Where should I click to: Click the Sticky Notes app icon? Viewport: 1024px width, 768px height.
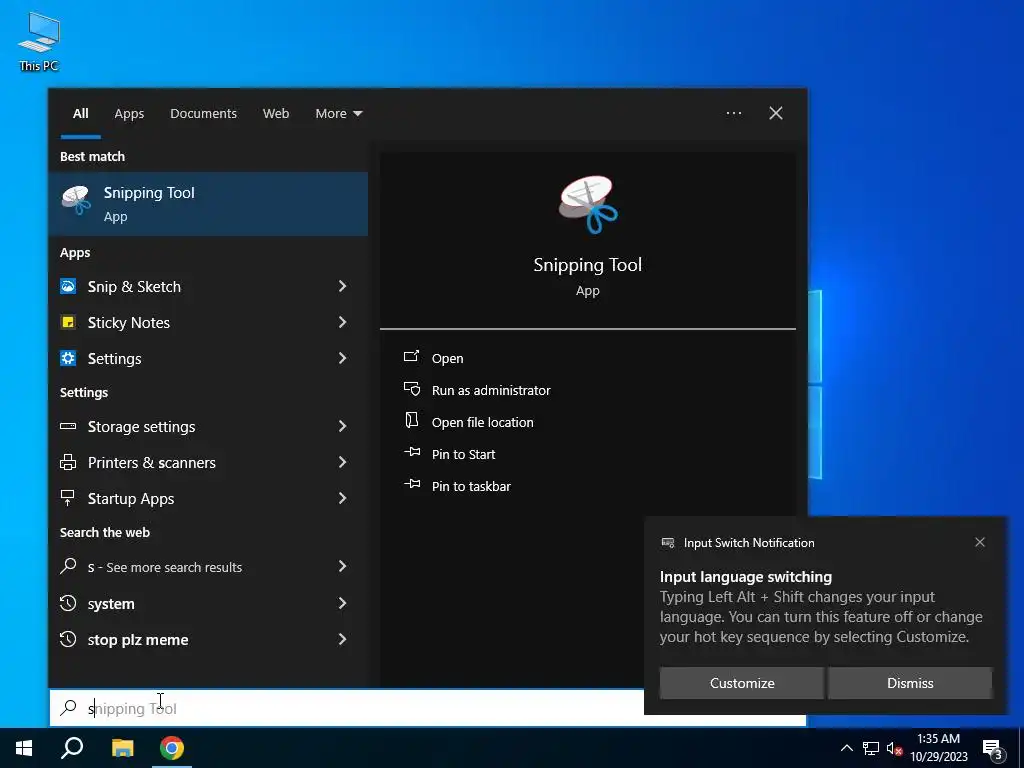[x=68, y=322]
